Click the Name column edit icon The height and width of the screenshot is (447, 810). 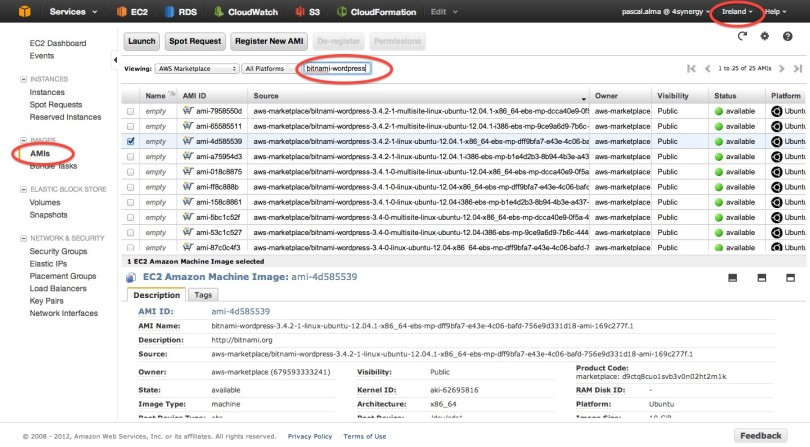coord(172,94)
